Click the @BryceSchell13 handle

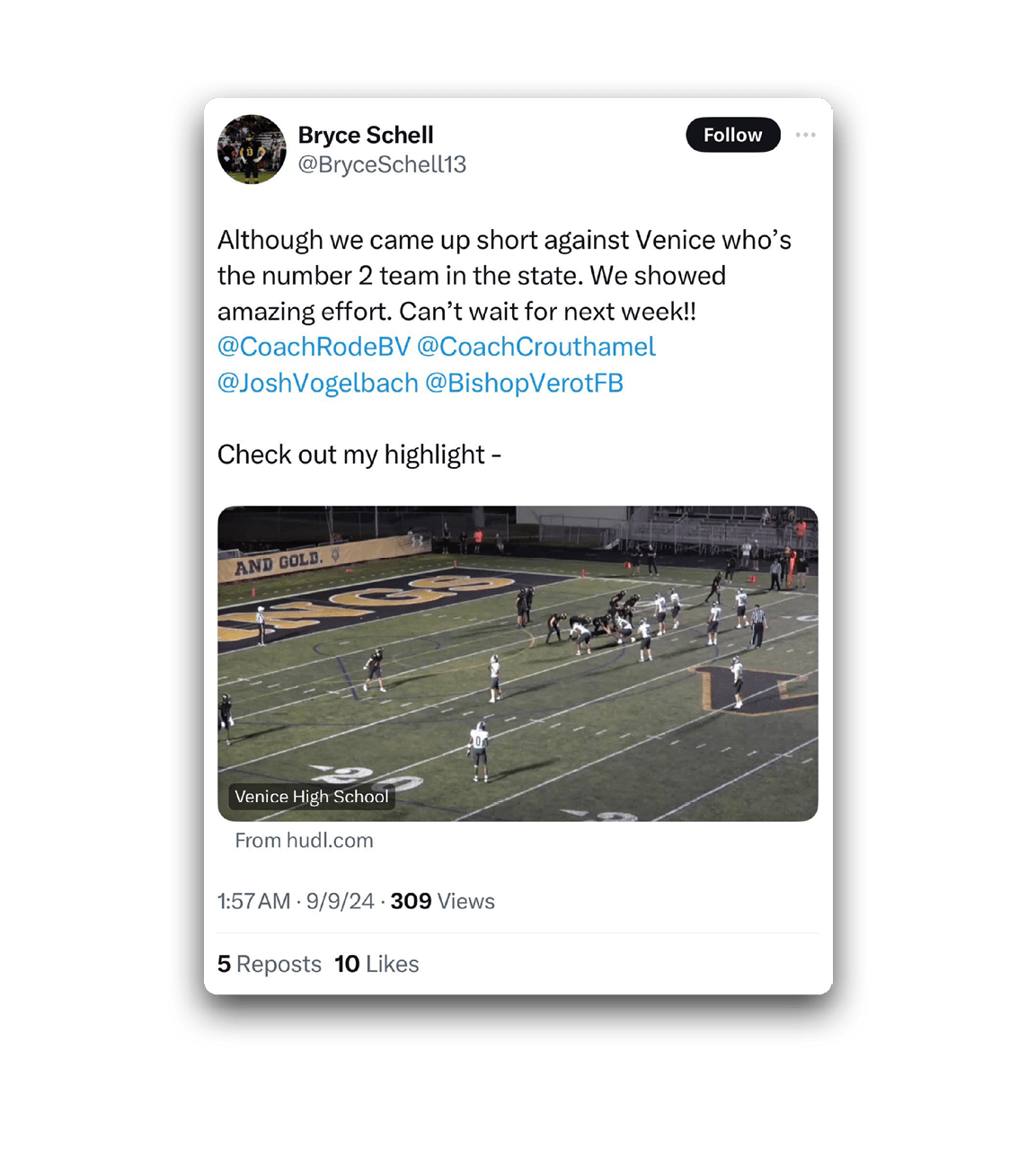coord(382,164)
